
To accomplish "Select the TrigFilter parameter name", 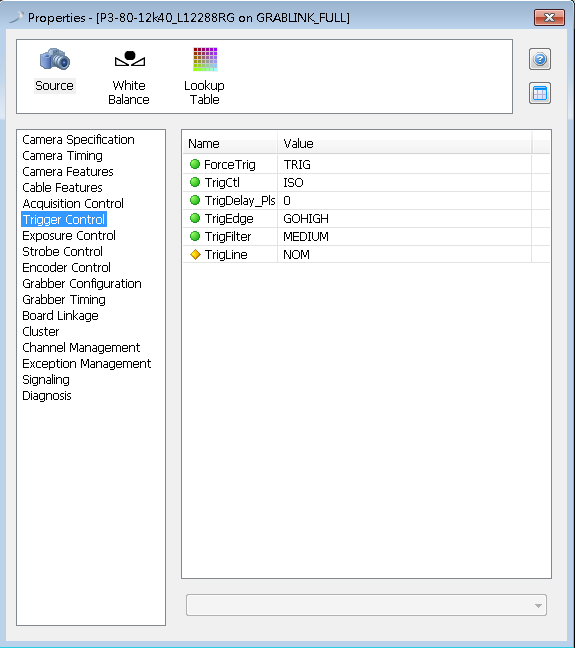I will (x=228, y=236).
